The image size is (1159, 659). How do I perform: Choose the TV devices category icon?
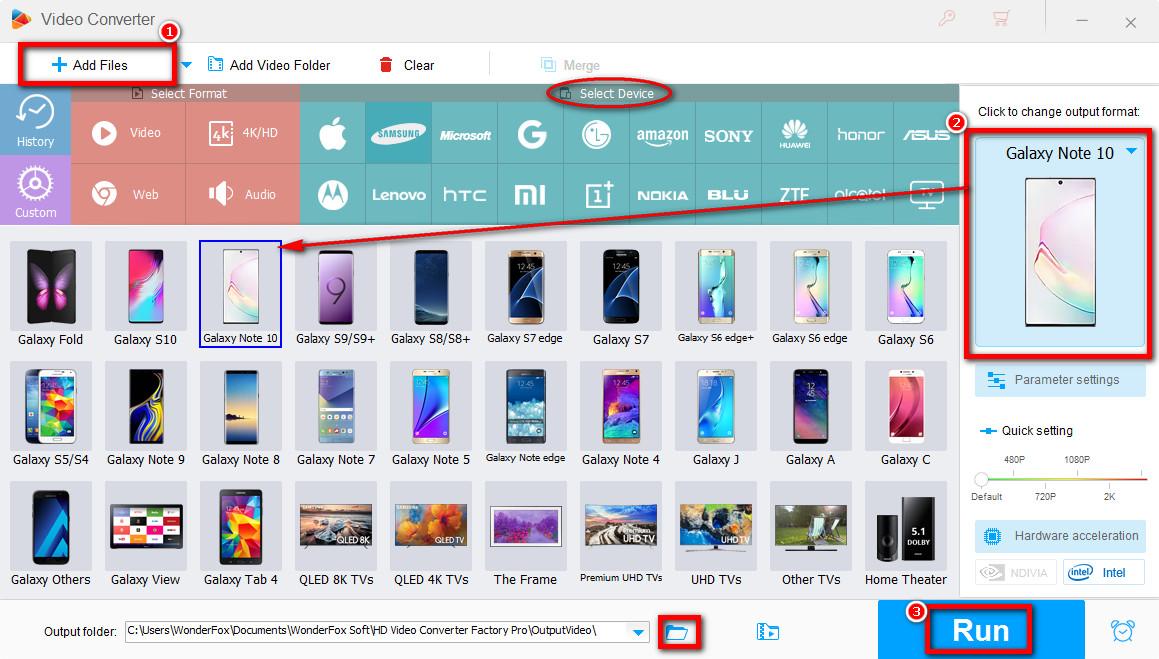(926, 195)
